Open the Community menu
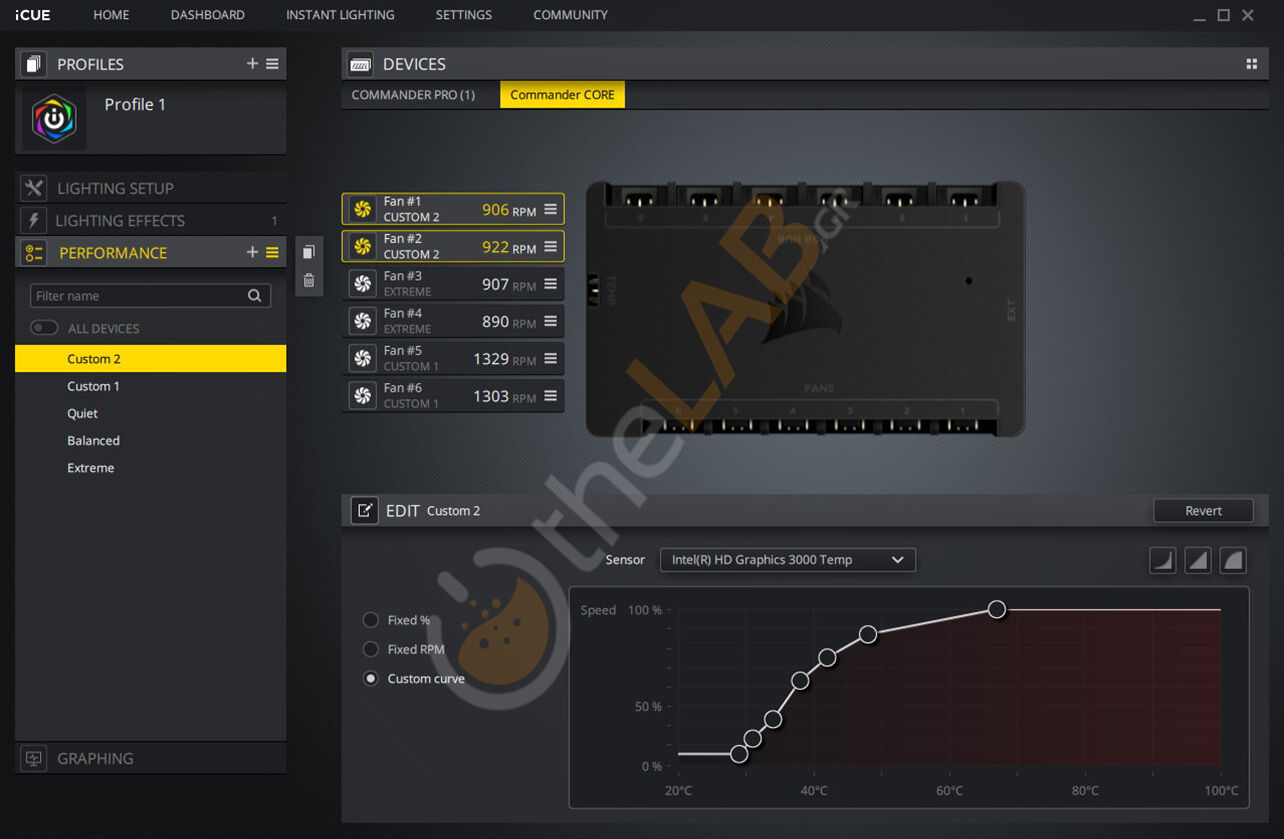Viewport: 1284px width, 839px height. (x=570, y=15)
